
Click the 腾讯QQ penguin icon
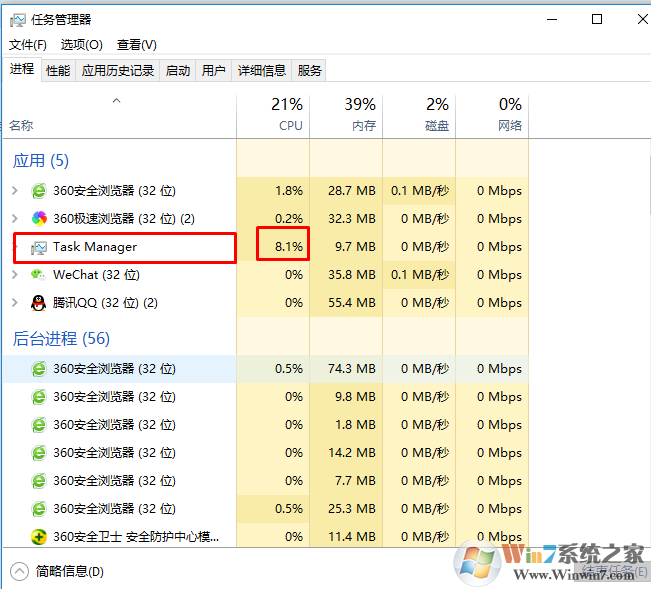tap(39, 303)
